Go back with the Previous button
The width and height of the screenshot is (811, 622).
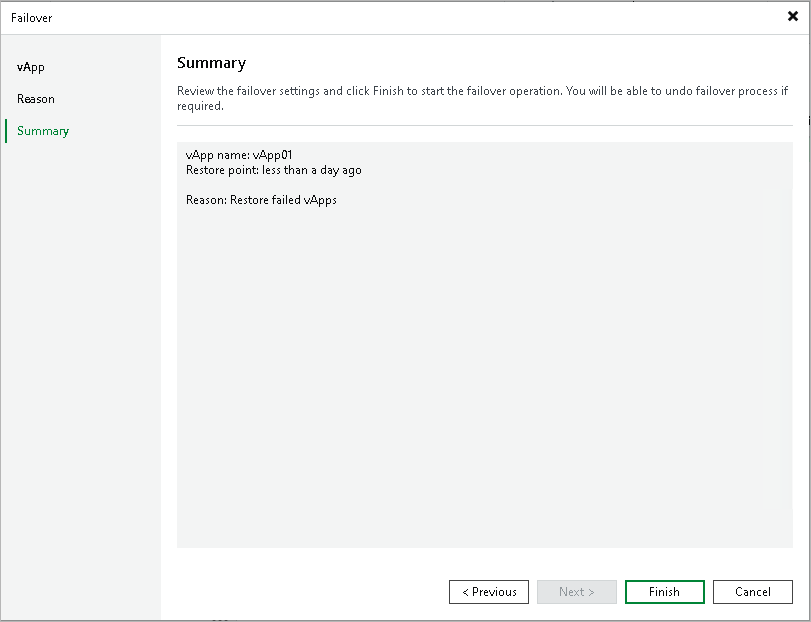tap(489, 591)
